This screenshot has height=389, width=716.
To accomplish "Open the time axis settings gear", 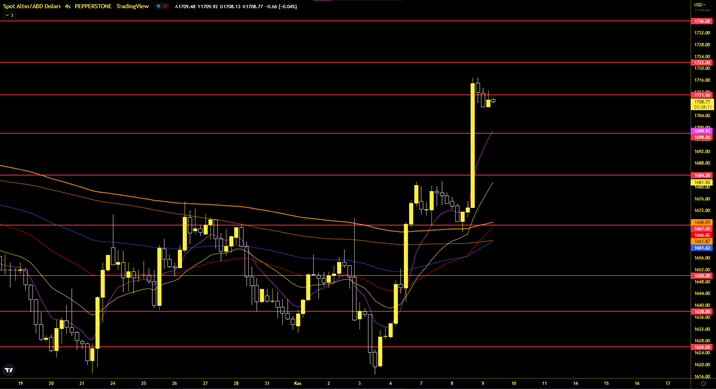I will click(703, 383).
